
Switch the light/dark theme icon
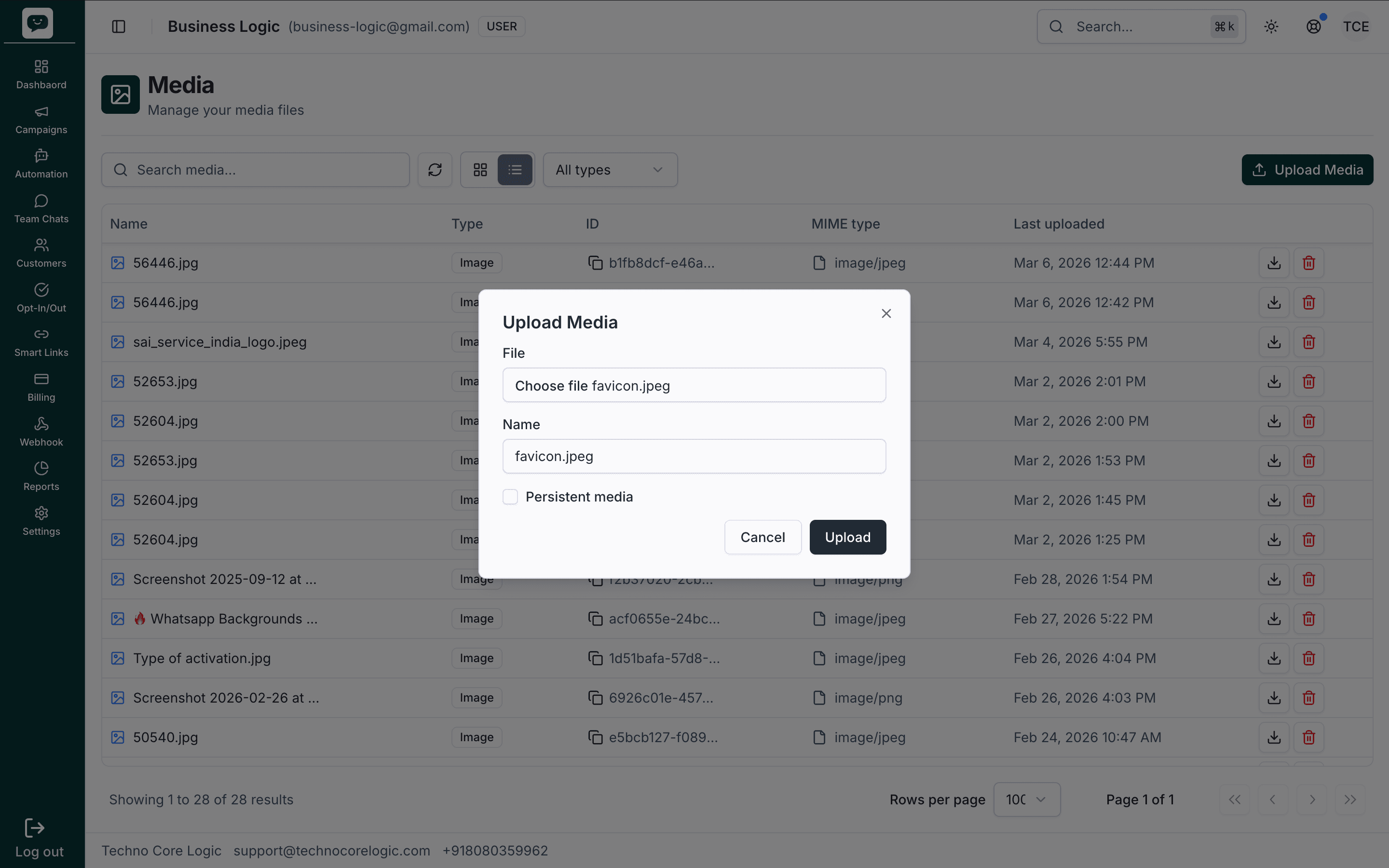pos(1271,27)
